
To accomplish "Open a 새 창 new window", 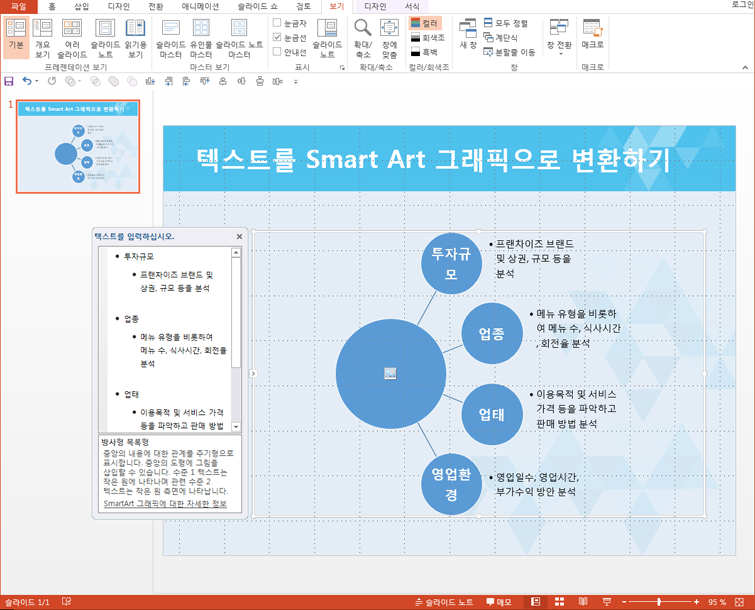I will pyautogui.click(x=468, y=34).
